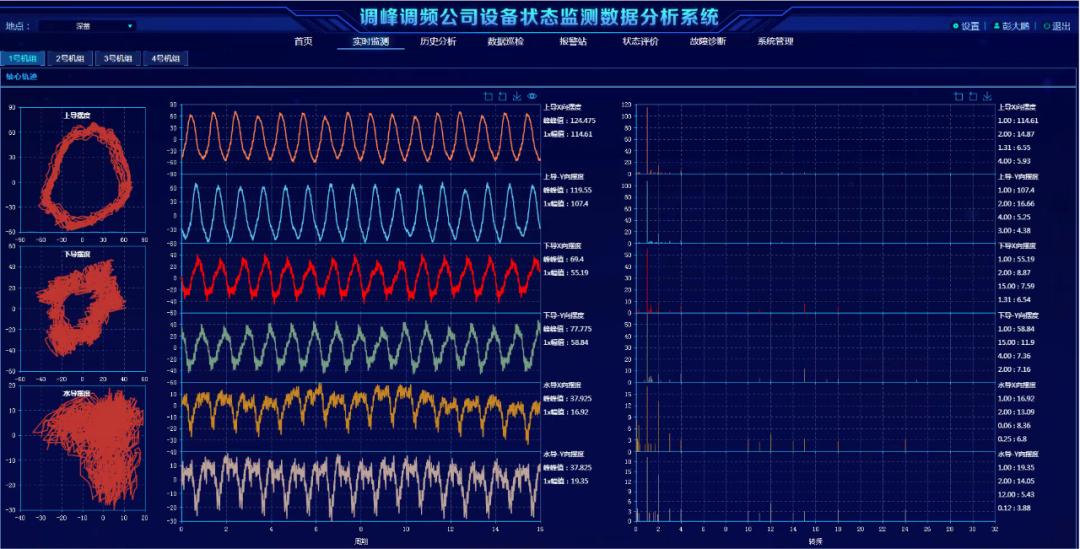Image resolution: width=1080 pixels, height=549 pixels.
Task: Switch to the 2号机组 tab
Action: click(x=70, y=59)
